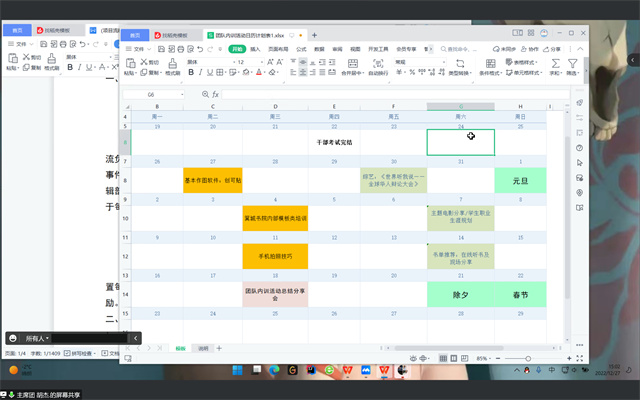Click the zoom slider in the status bar
Viewport: 640px width, 400px height.
(528, 358)
